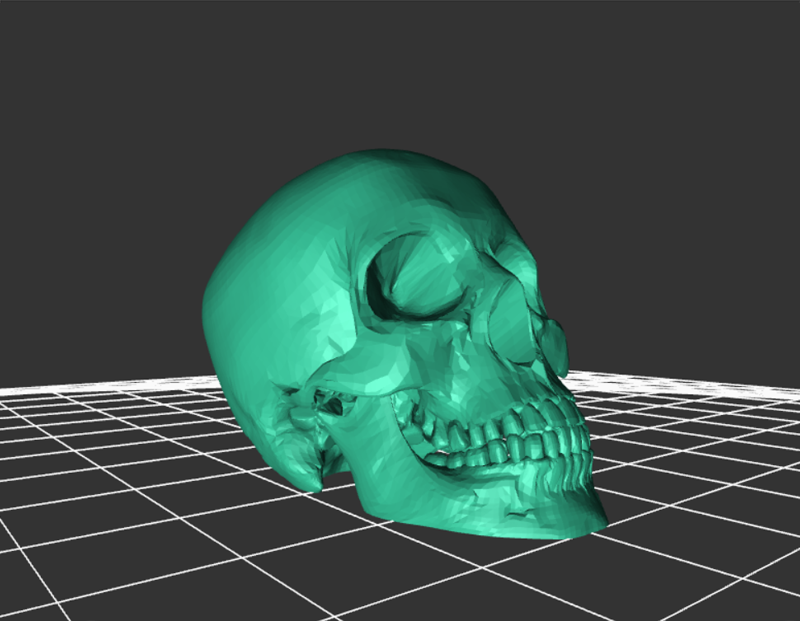
Task: Click dark background in top-left corner
Action: [30, 30]
